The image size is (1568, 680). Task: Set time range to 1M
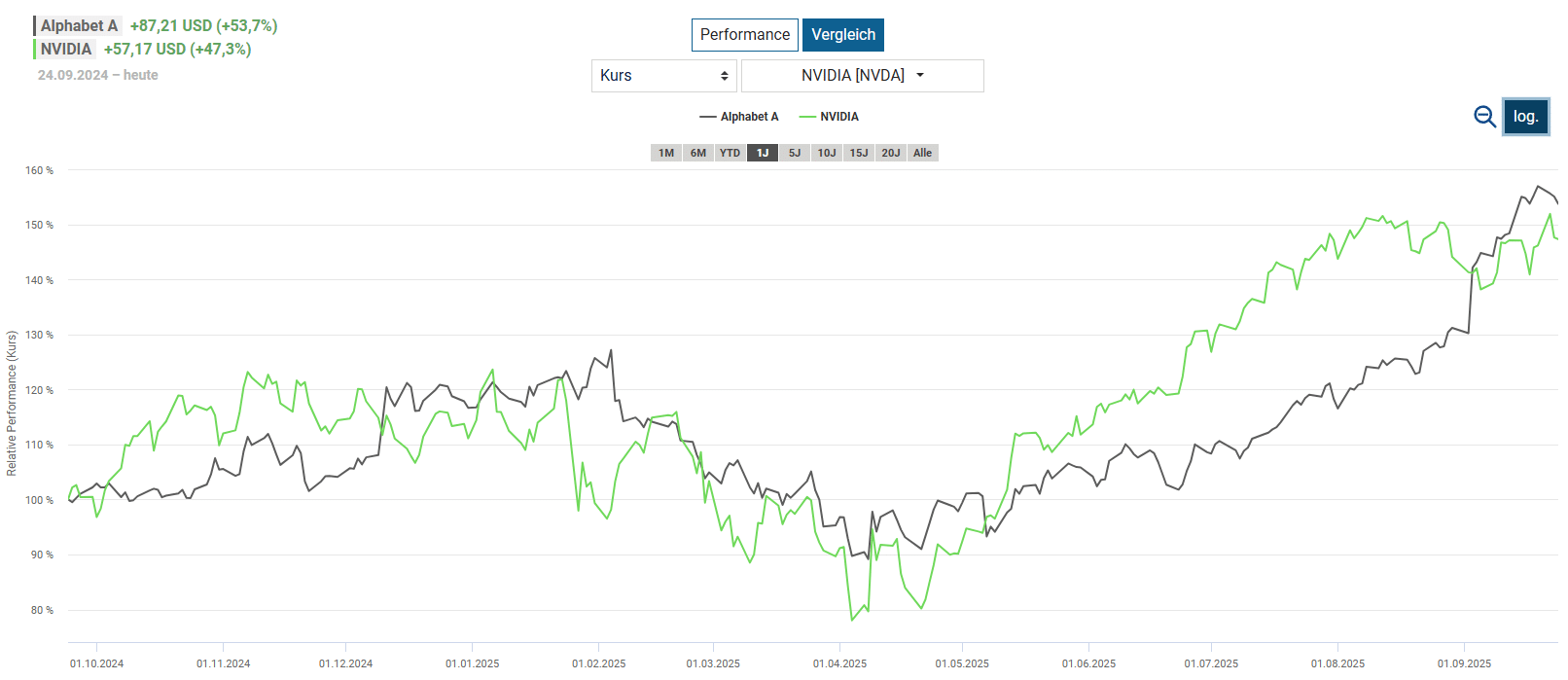pyautogui.click(x=666, y=153)
